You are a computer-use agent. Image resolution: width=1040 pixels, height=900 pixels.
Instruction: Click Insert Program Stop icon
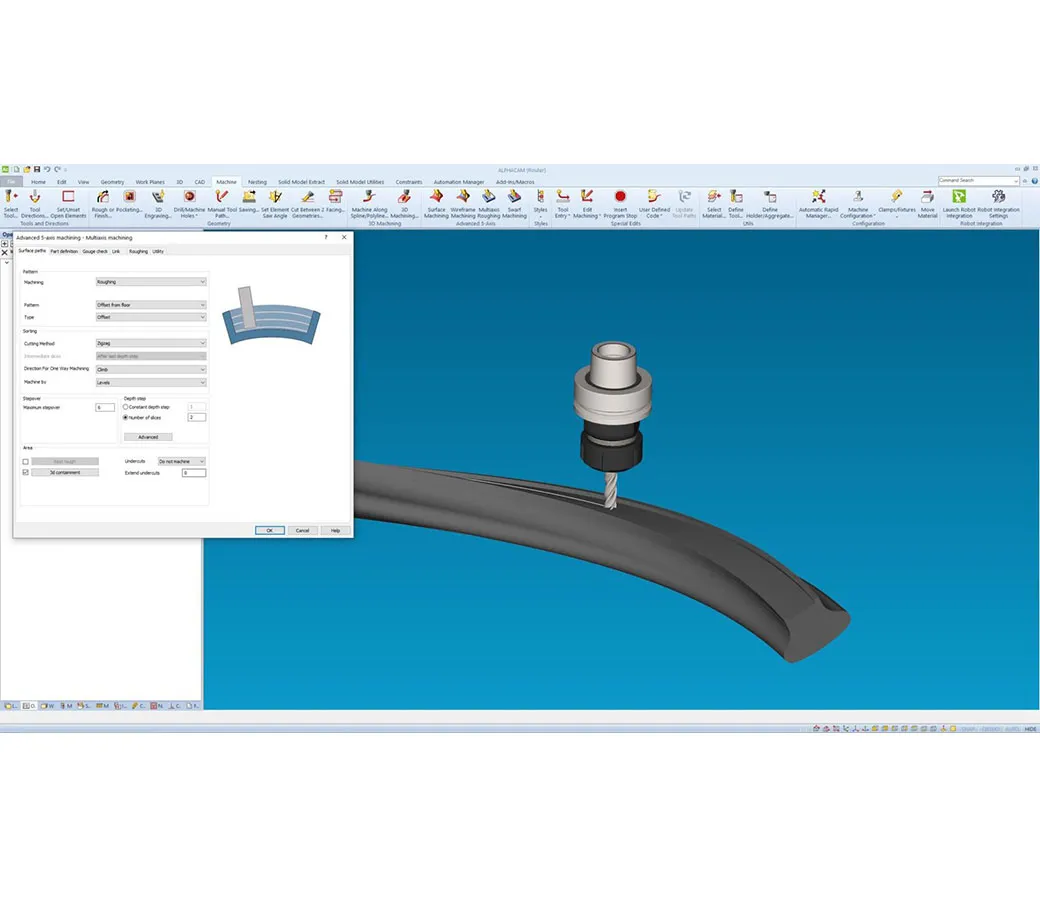tap(620, 203)
